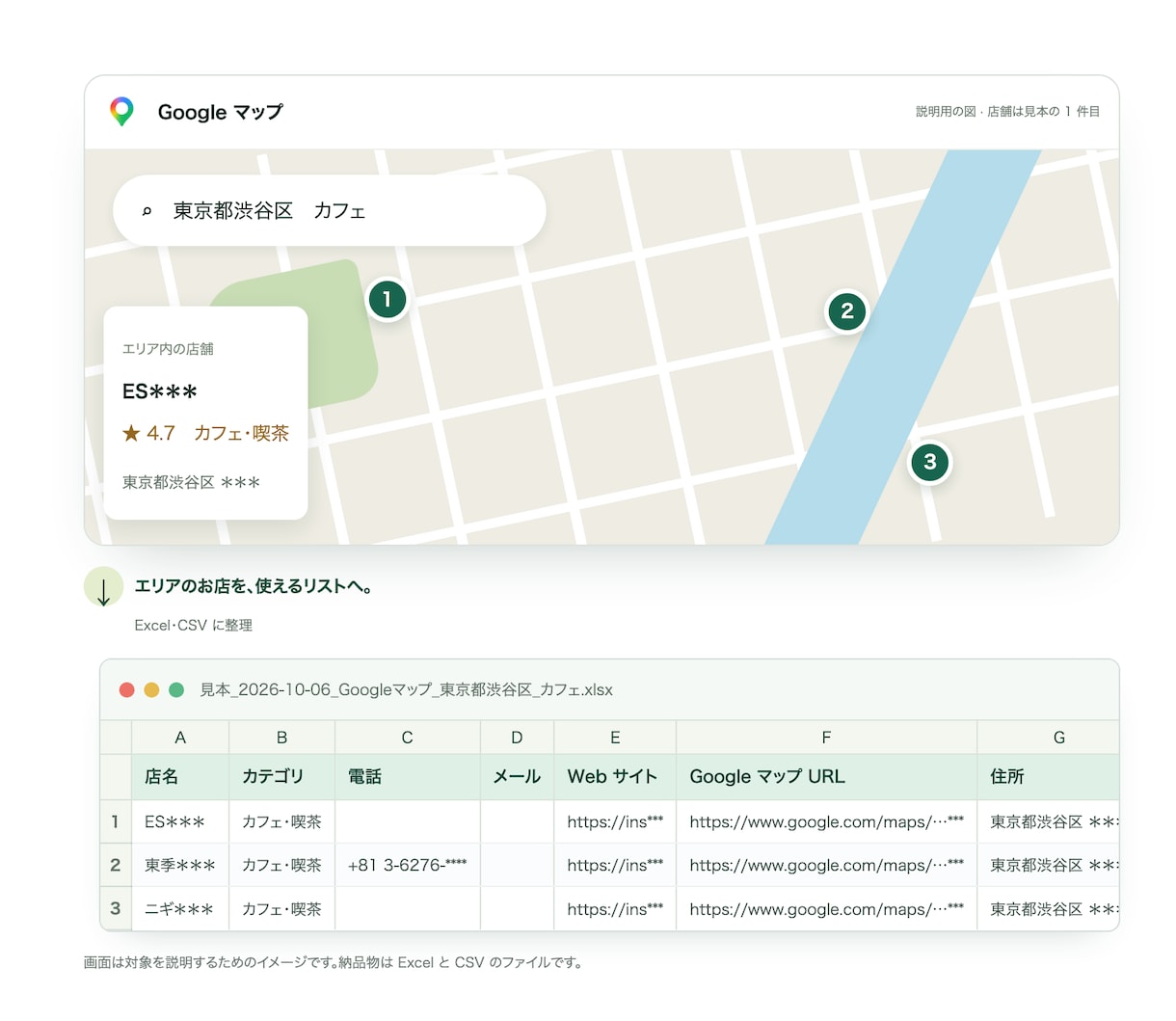Click the ES*** cell in row 1
This screenshot has width=1176, height=1021.
[x=180, y=821]
